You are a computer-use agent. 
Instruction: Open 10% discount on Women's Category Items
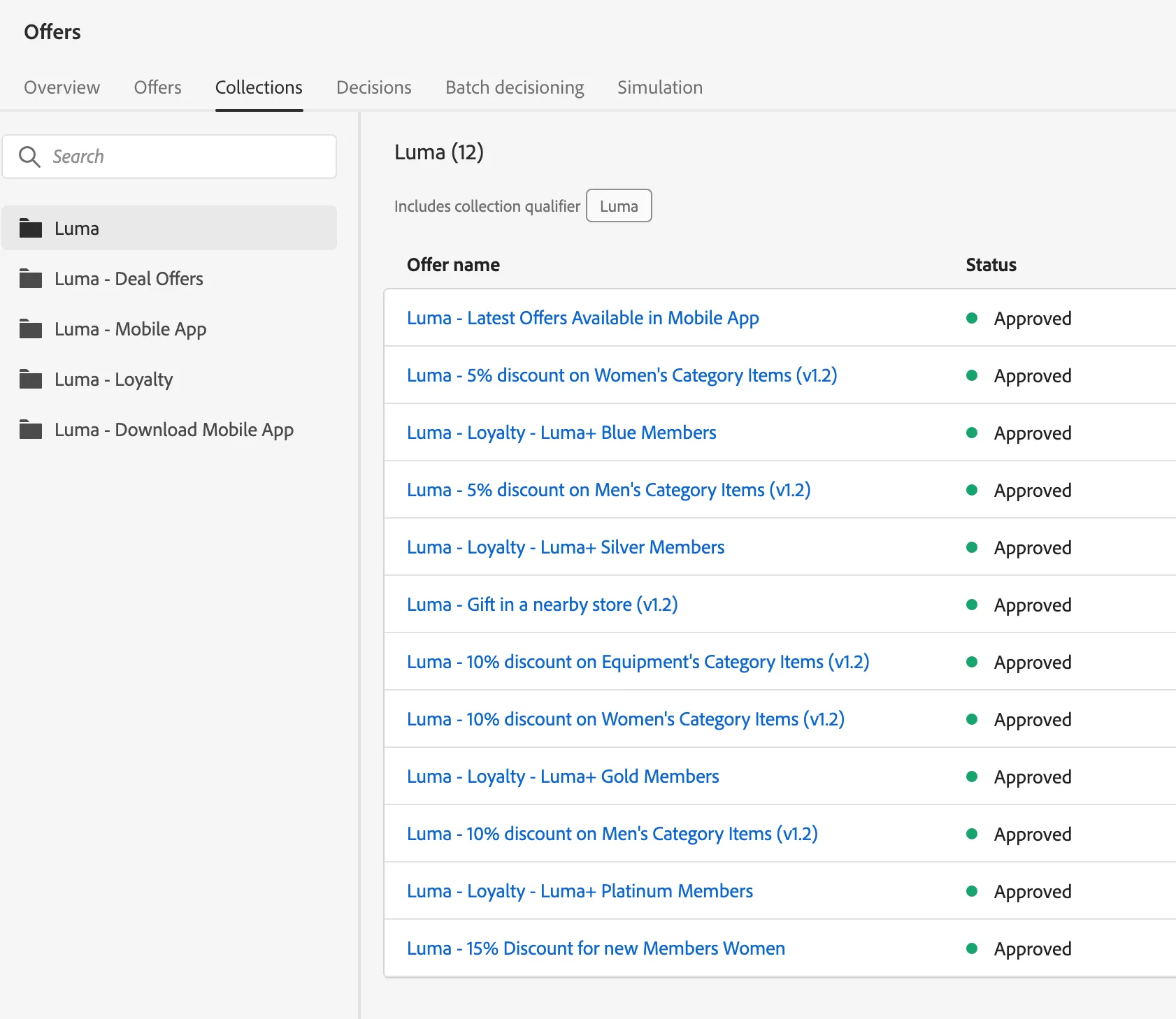(626, 719)
